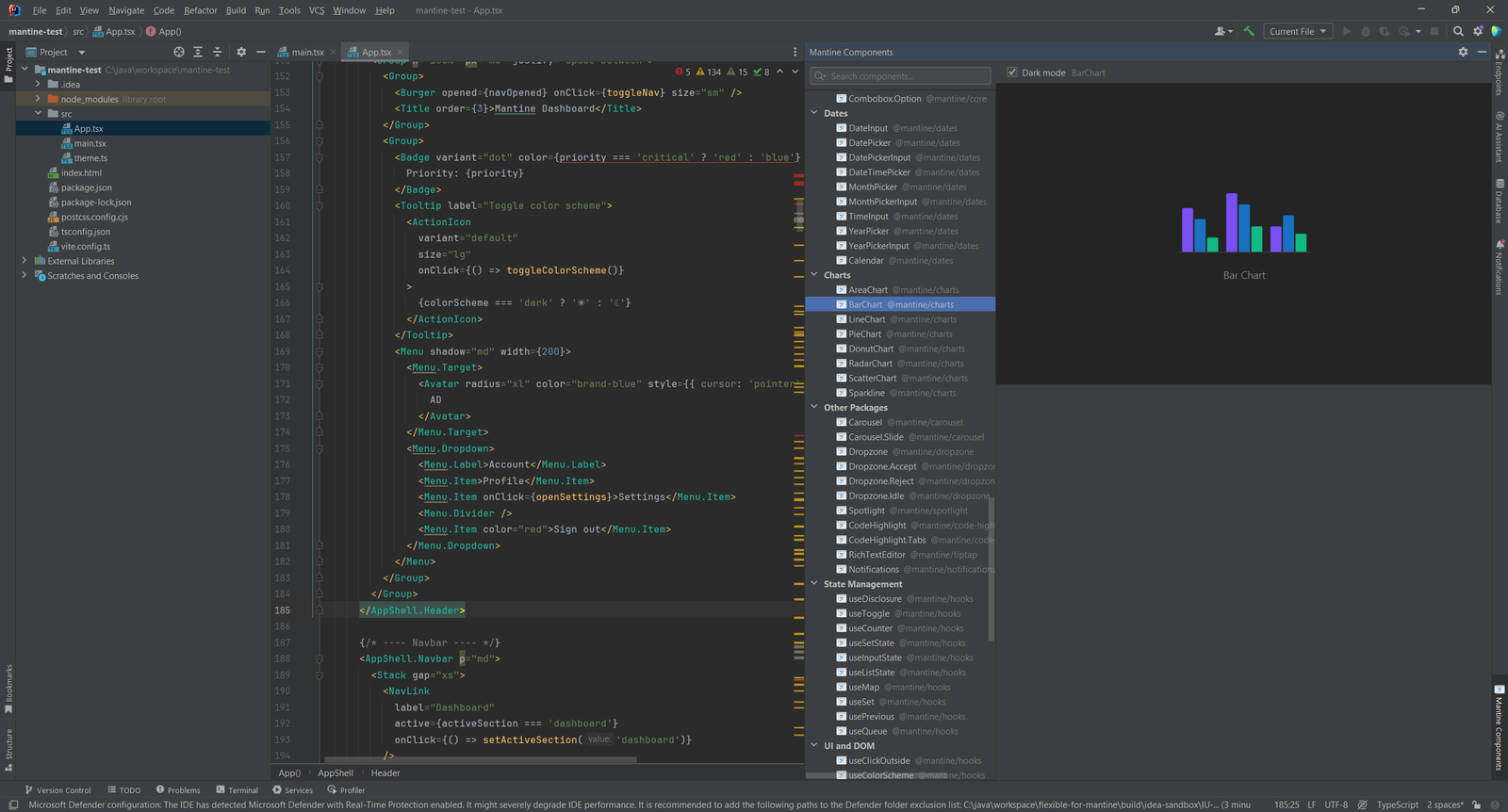The width and height of the screenshot is (1508, 812).
Task: Hide the Project panel with minus icon
Action: [x=261, y=52]
